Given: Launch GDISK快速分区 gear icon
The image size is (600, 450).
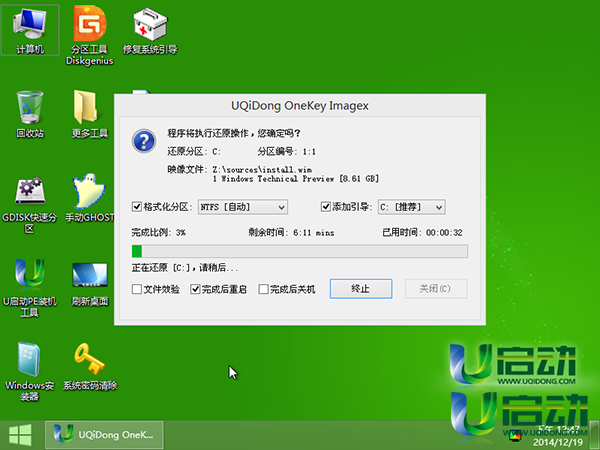Looking at the screenshot, I should coord(30,204).
